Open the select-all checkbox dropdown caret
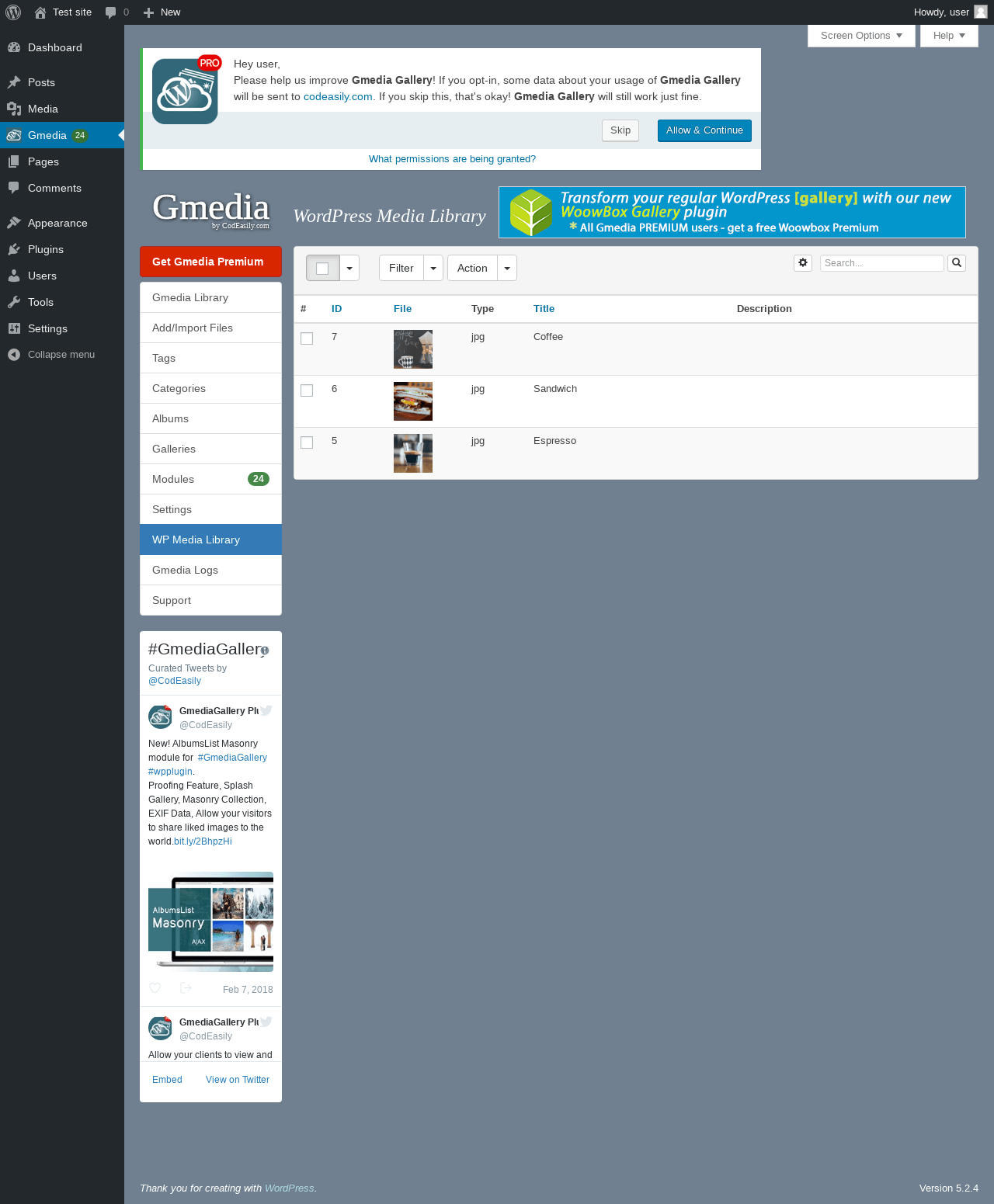Image resolution: width=994 pixels, height=1204 pixels. coord(349,268)
